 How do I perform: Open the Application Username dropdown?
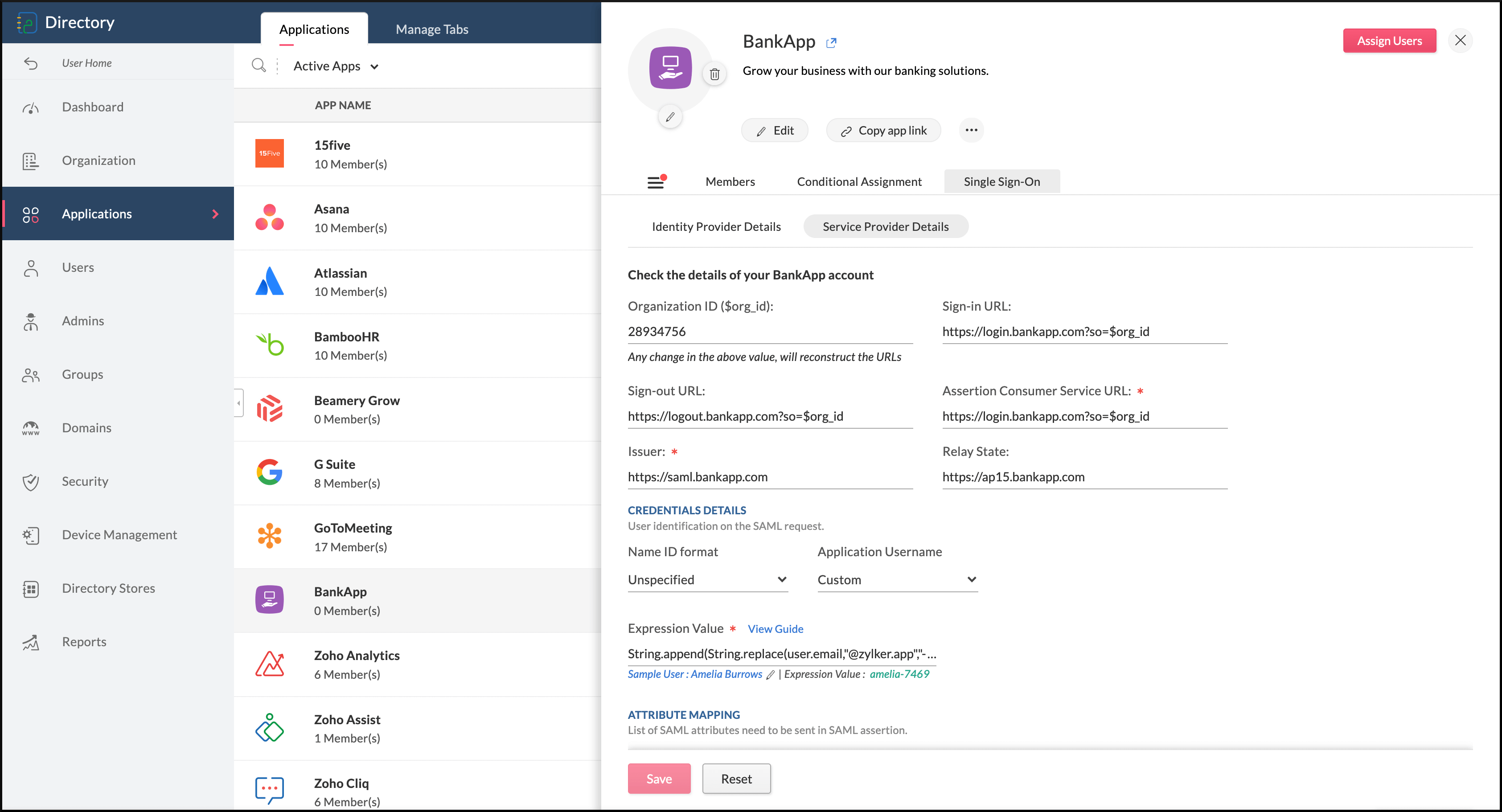tap(897, 579)
